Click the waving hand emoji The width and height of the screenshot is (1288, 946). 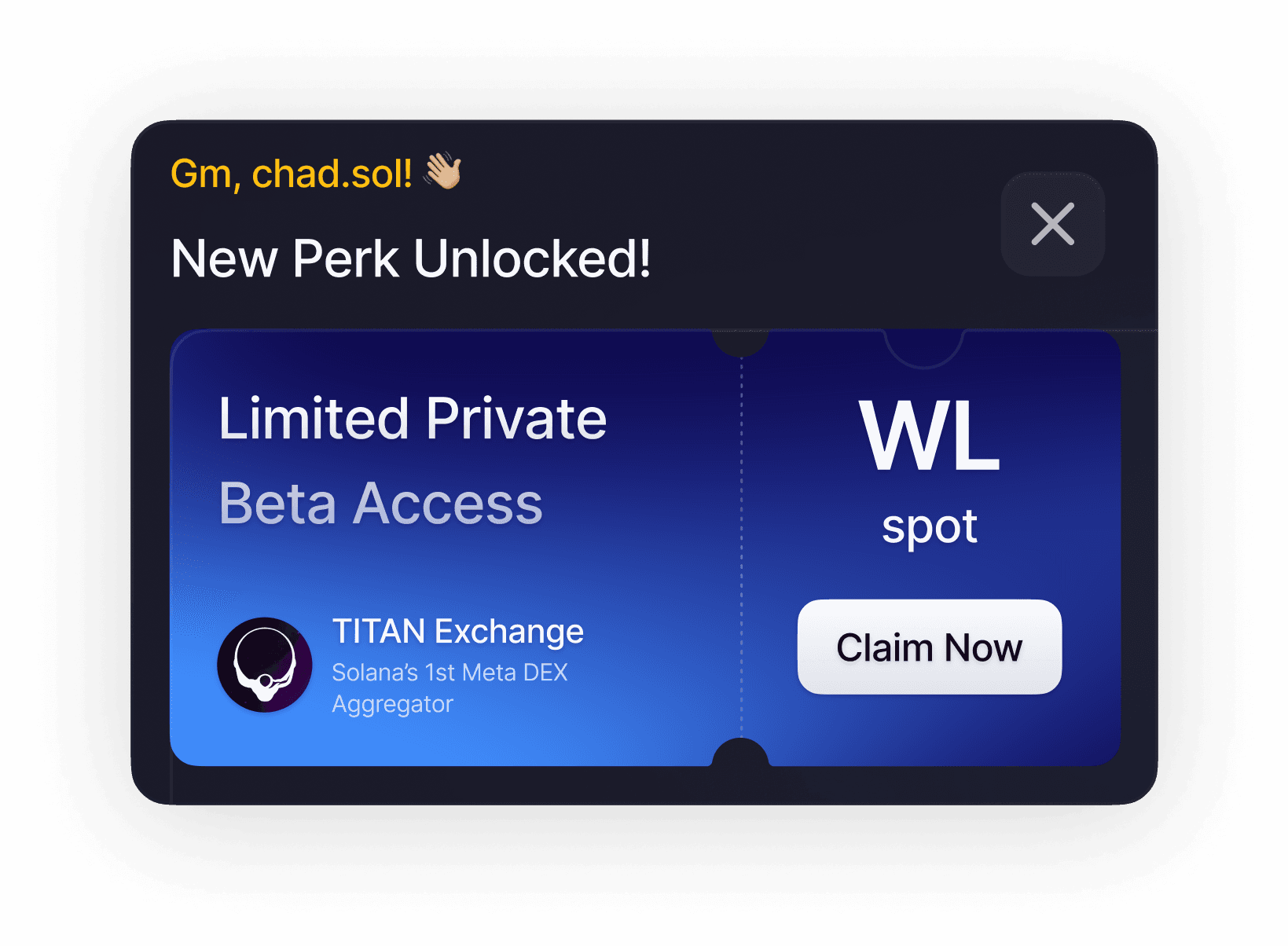tap(443, 170)
